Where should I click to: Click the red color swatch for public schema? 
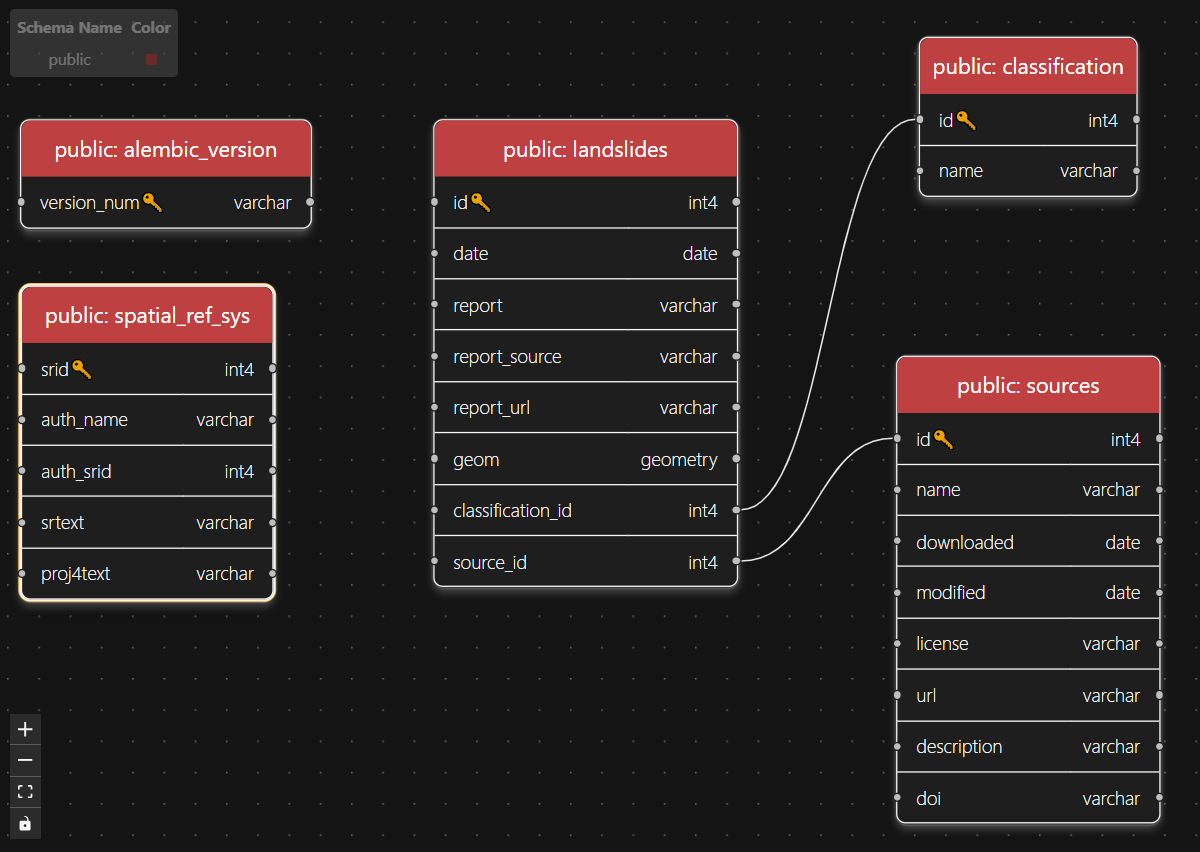(151, 59)
